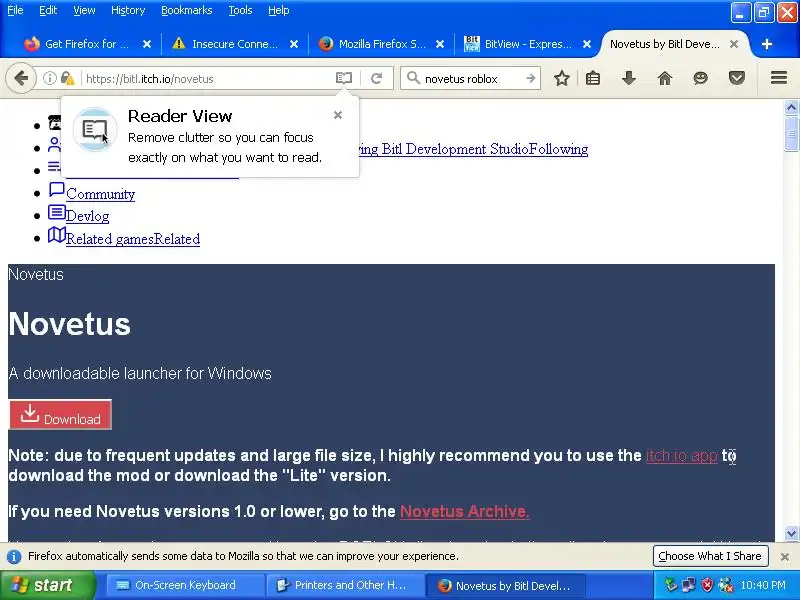Open the Devlog link
The image size is (800, 600).
pyautogui.click(x=88, y=216)
